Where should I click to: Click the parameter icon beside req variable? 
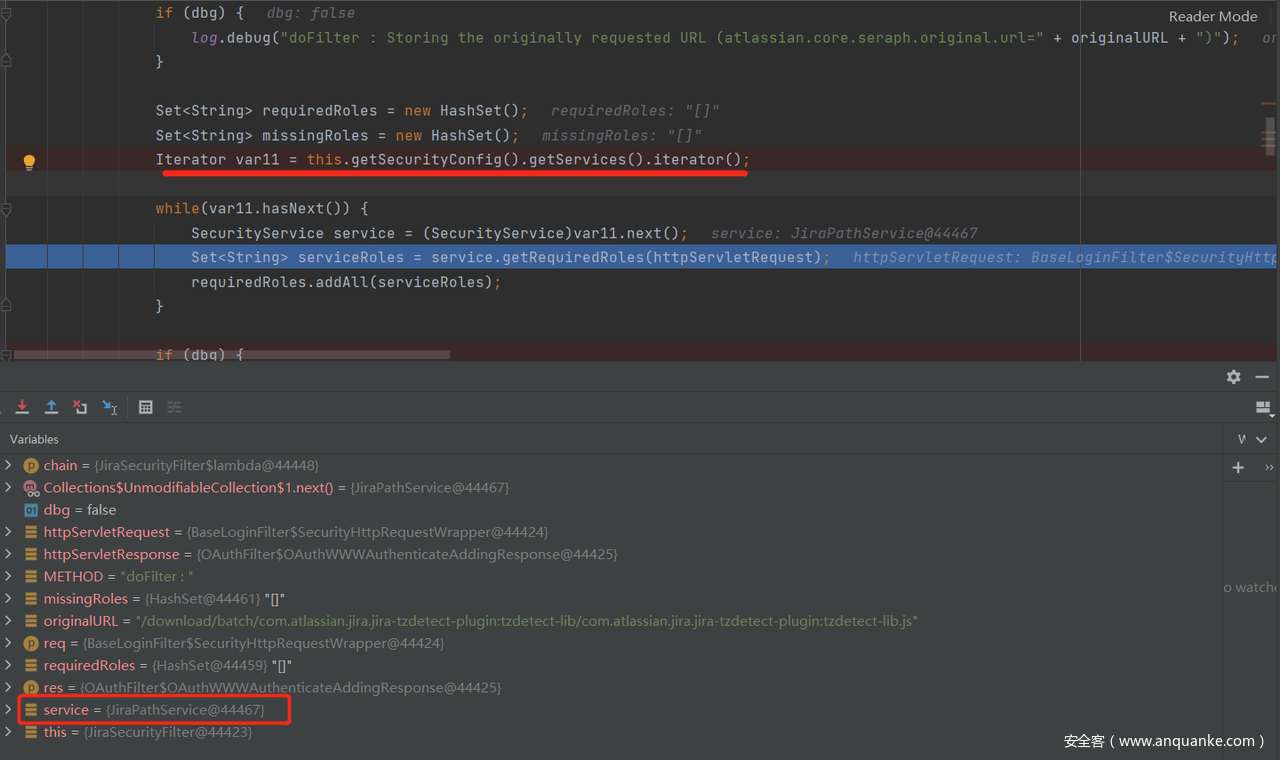coord(31,643)
